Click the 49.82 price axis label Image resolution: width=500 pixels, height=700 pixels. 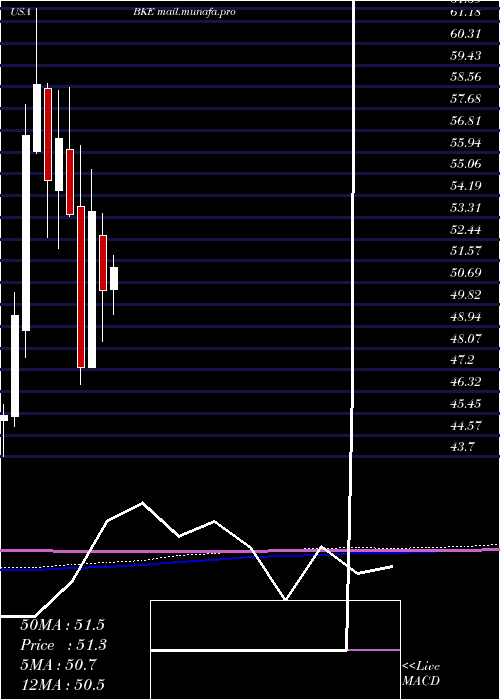click(466, 295)
